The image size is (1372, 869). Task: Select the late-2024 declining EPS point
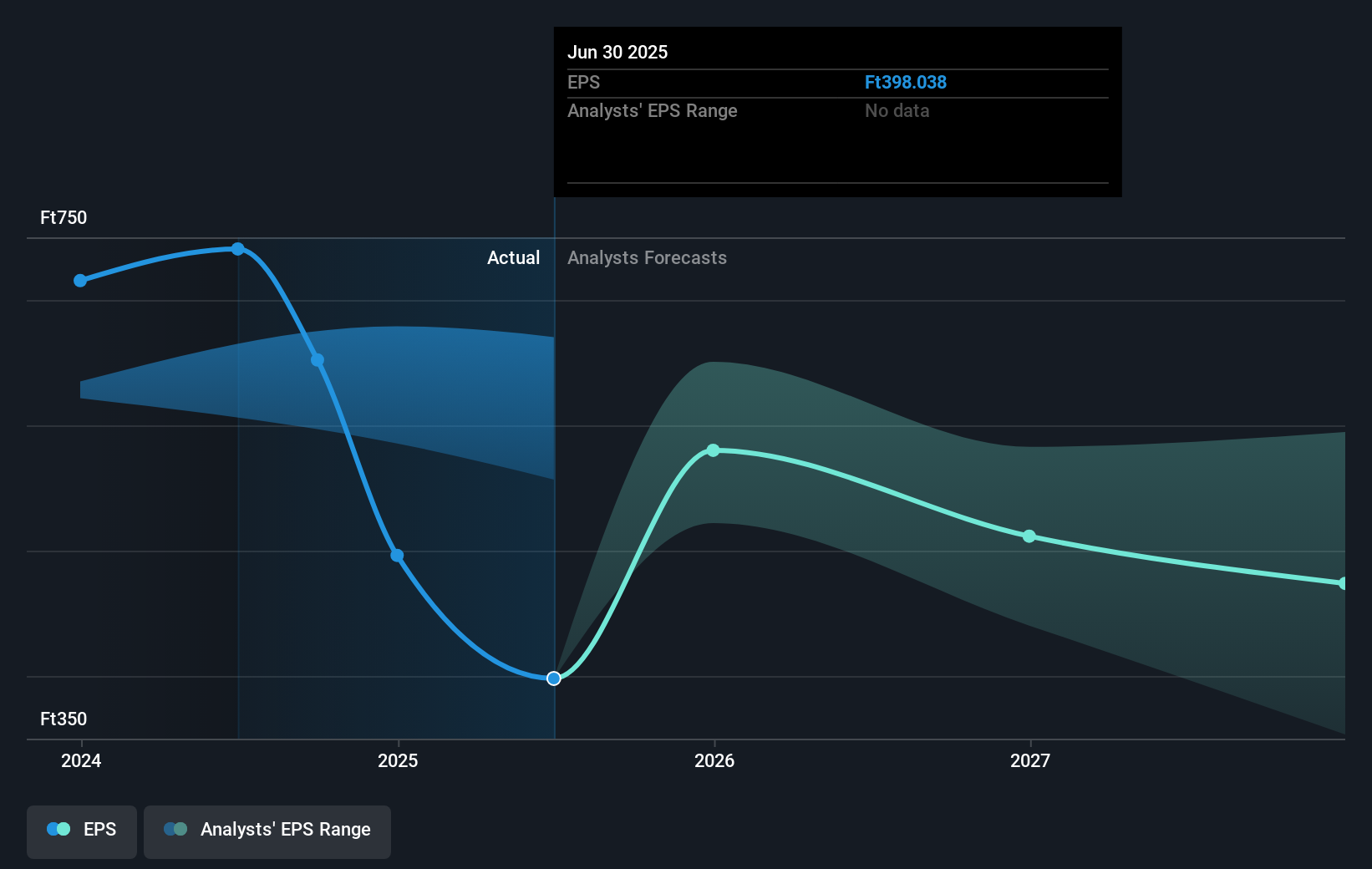click(318, 360)
